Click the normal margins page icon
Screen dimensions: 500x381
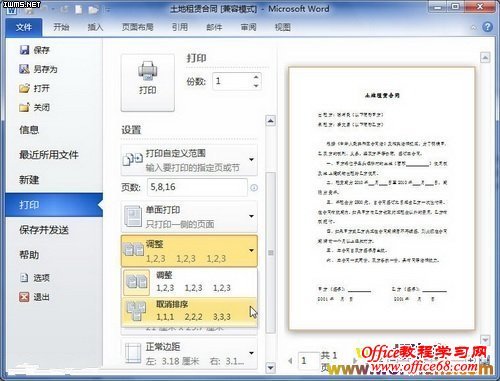pyautogui.click(x=133, y=353)
